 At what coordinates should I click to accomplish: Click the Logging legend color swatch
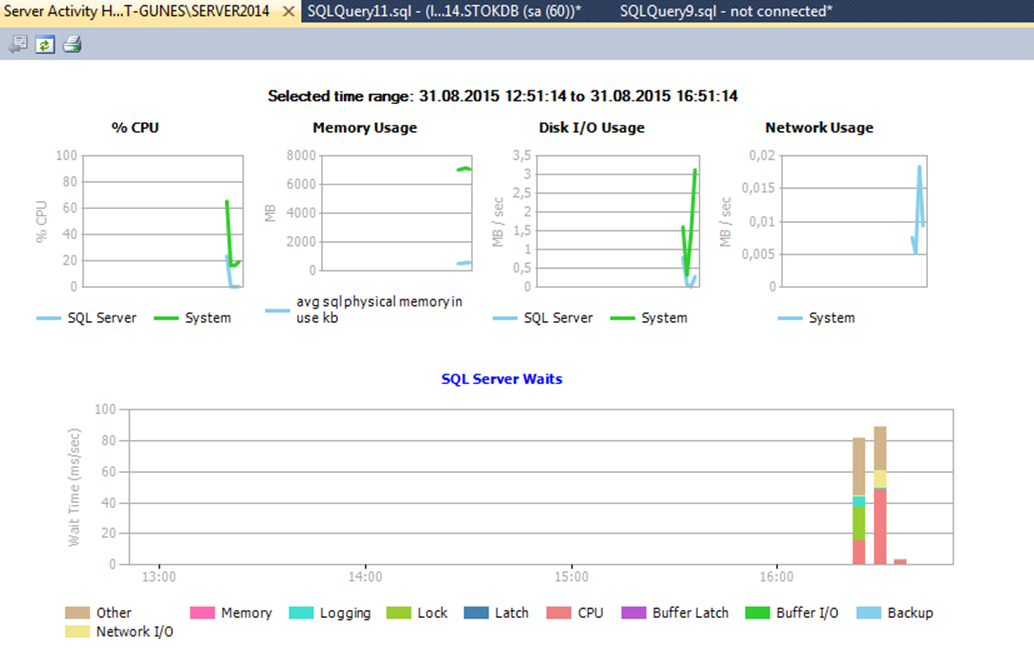coord(301,613)
